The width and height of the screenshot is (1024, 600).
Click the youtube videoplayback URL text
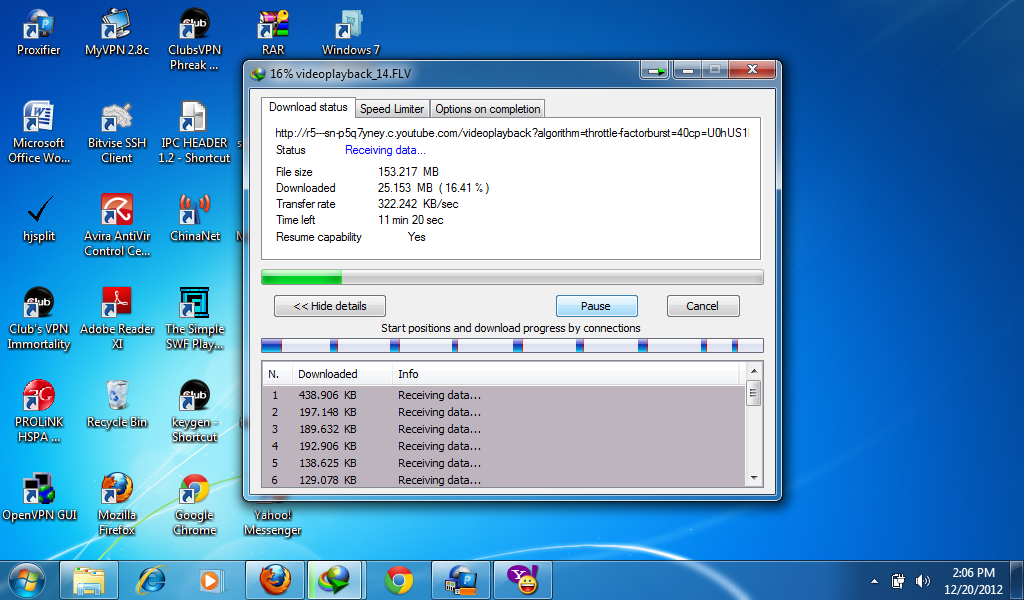click(511, 133)
